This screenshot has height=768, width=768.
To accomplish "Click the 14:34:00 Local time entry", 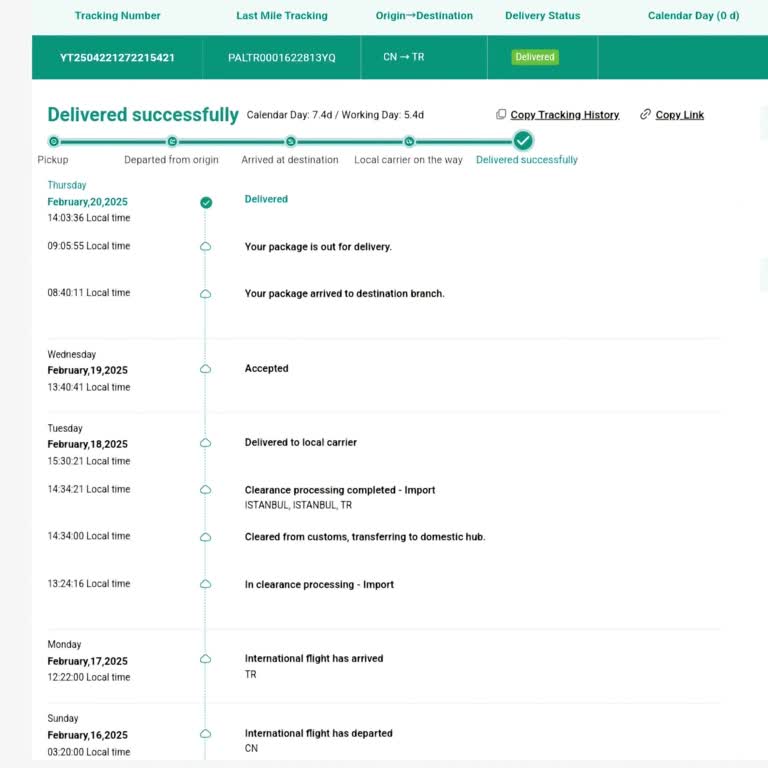I will tap(89, 536).
